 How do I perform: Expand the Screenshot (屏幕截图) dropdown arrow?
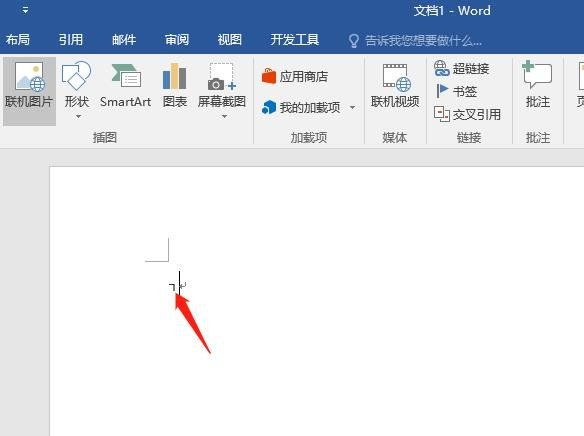click(224, 117)
